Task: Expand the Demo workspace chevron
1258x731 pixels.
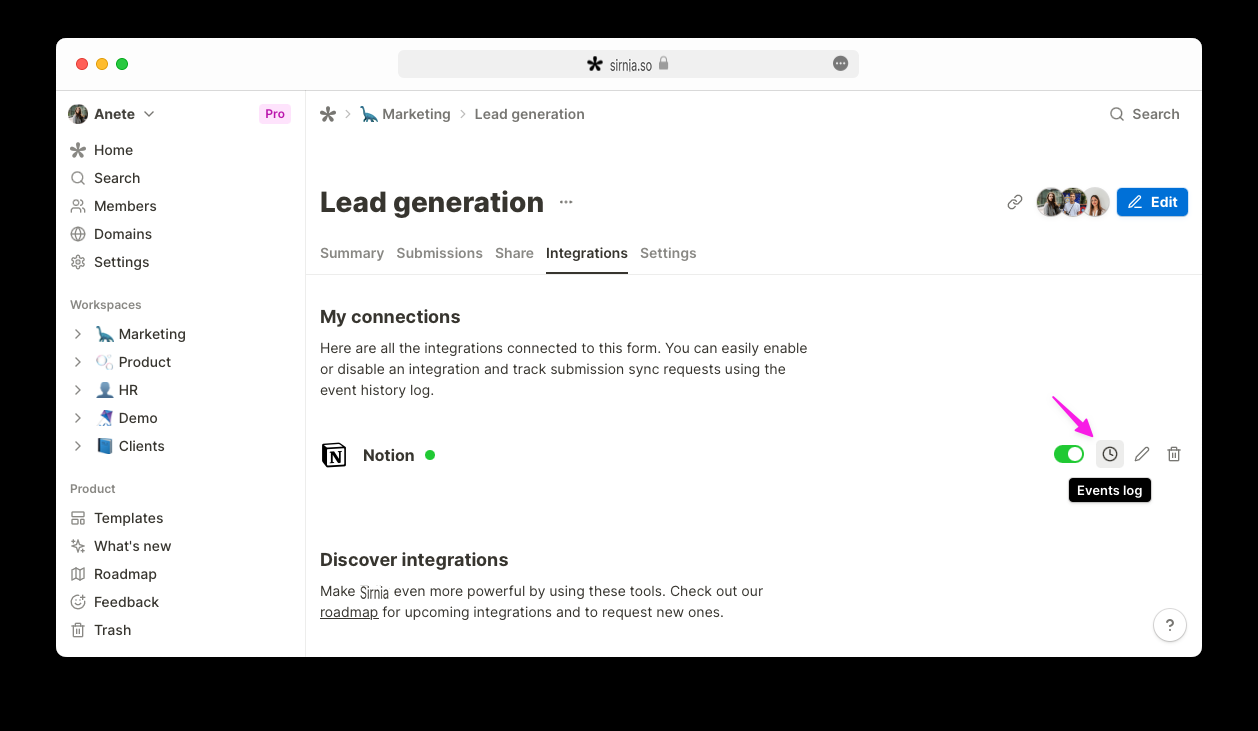Action: pos(78,418)
